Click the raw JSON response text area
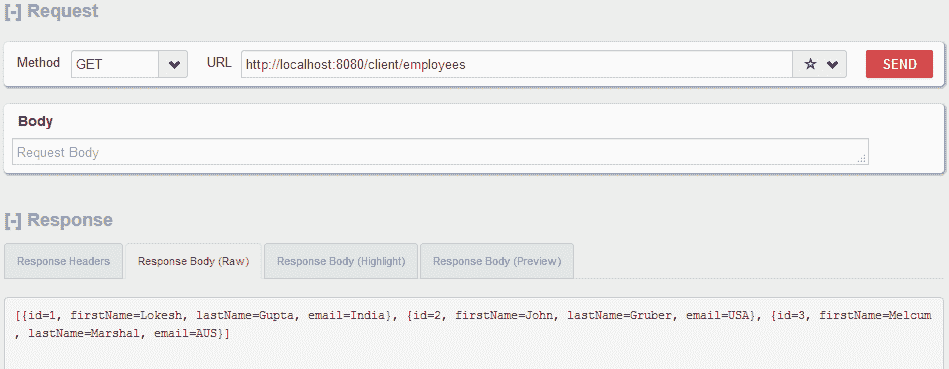The width and height of the screenshot is (949, 369). 474,333
